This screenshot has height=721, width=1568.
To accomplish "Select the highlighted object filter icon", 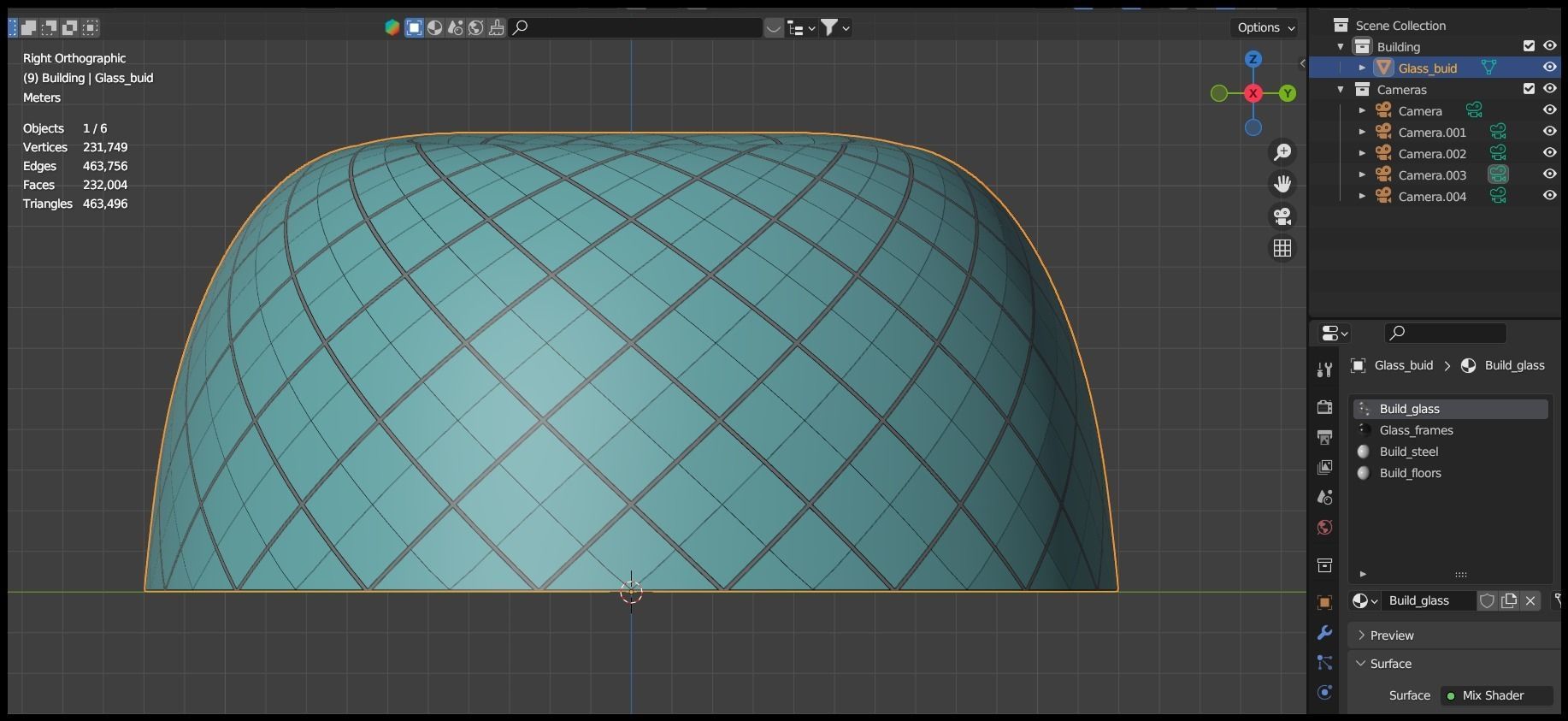I will 414,28.
